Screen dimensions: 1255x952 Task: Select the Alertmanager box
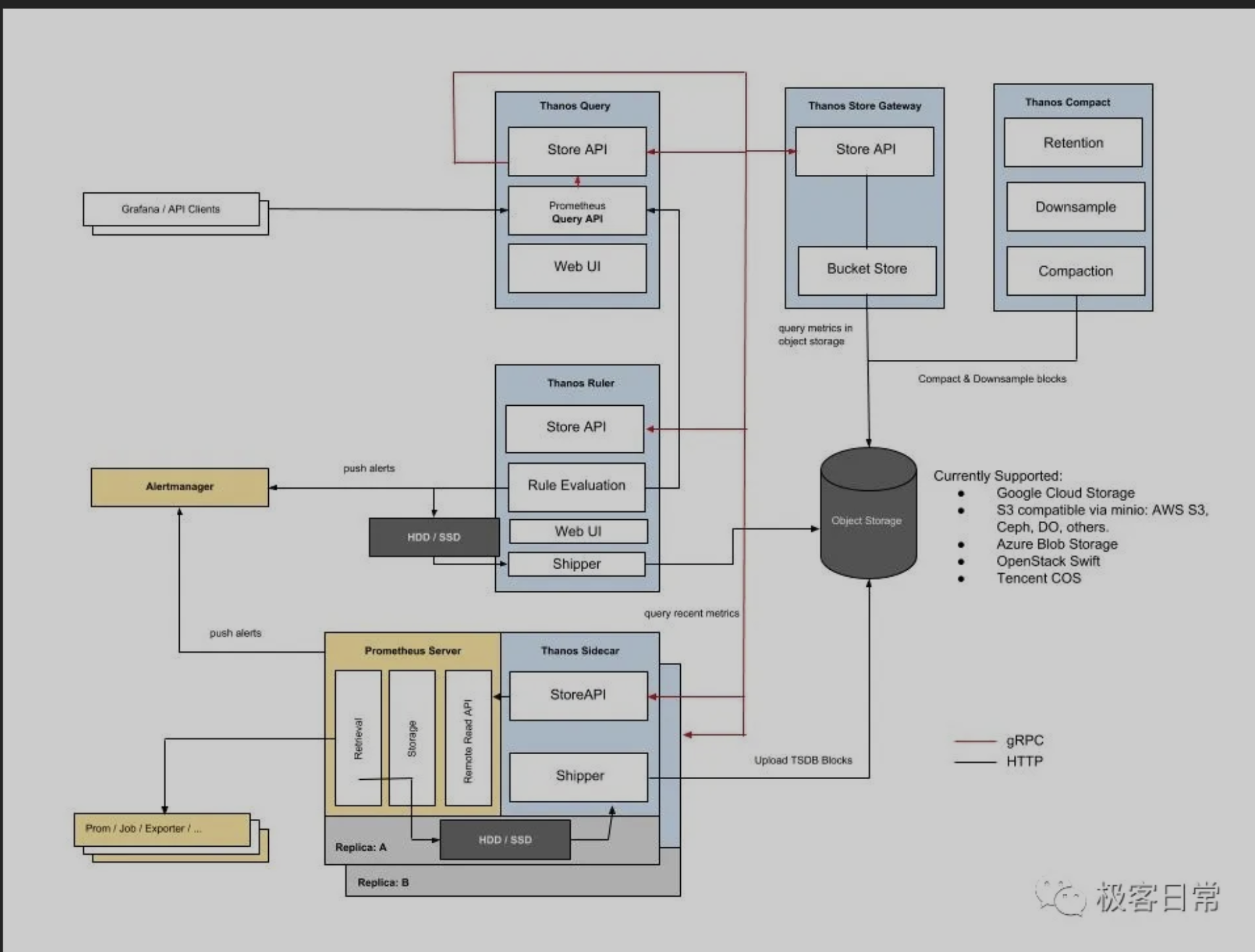coord(180,487)
